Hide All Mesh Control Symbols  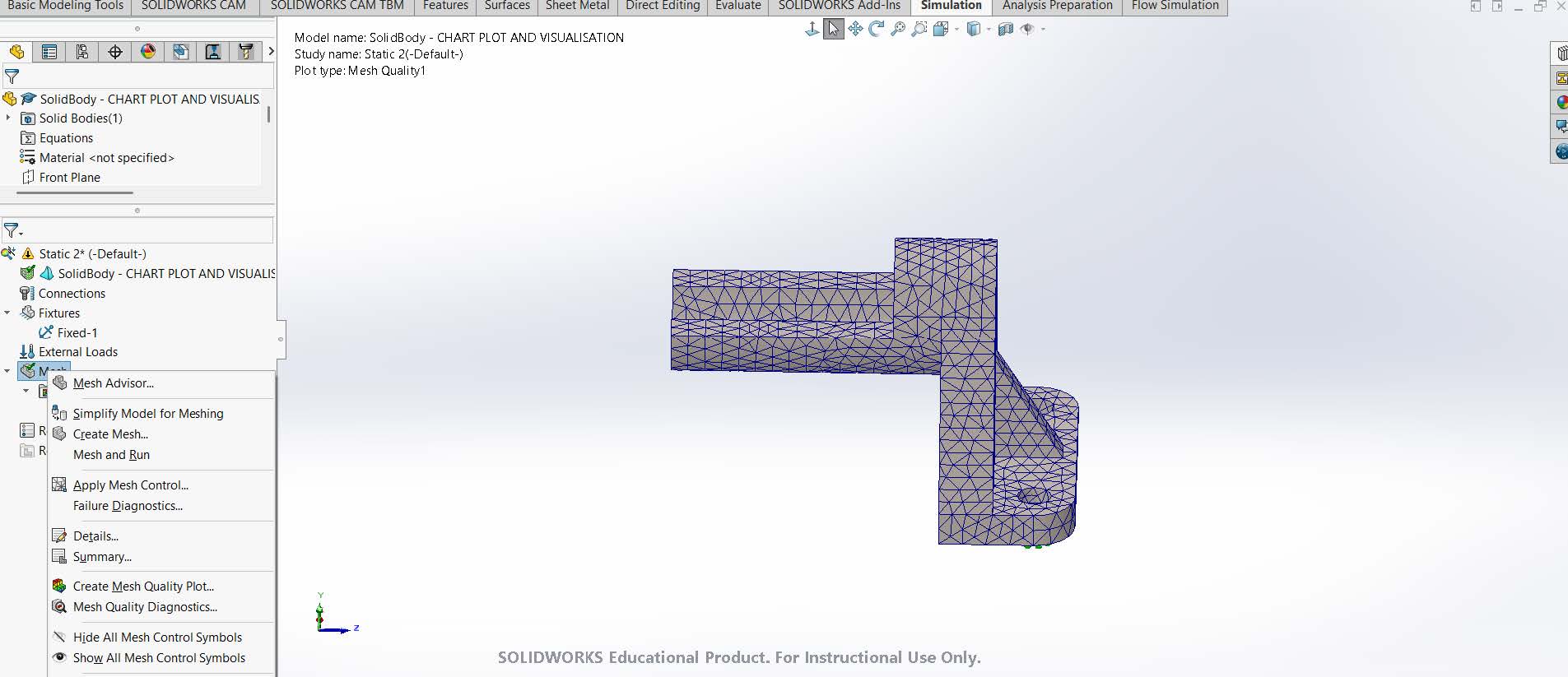(157, 638)
